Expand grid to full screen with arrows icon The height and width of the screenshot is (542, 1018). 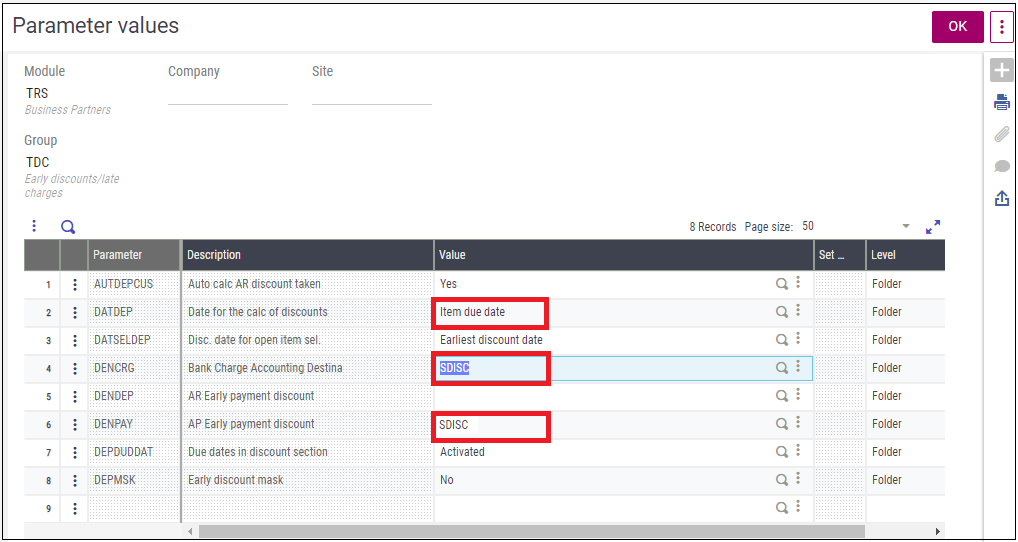pos(933,227)
